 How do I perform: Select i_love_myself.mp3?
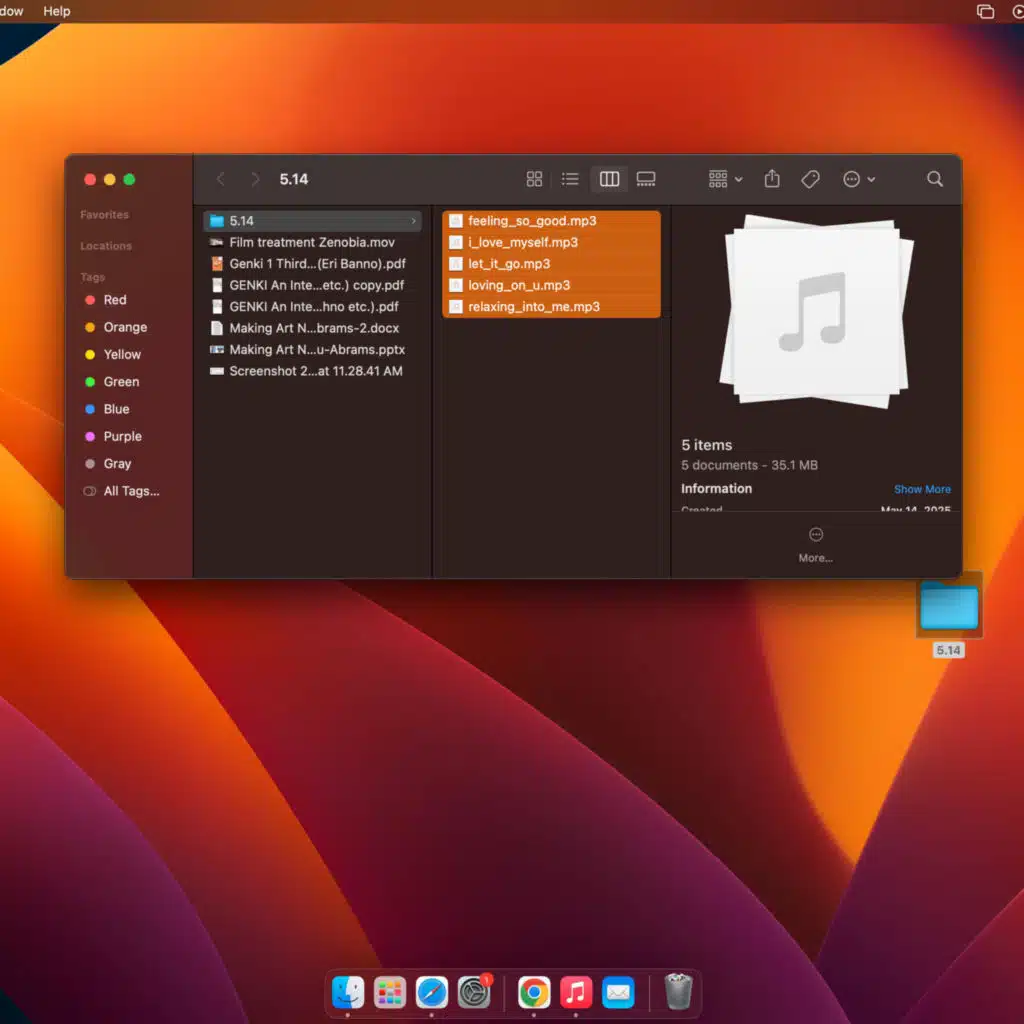(x=551, y=242)
